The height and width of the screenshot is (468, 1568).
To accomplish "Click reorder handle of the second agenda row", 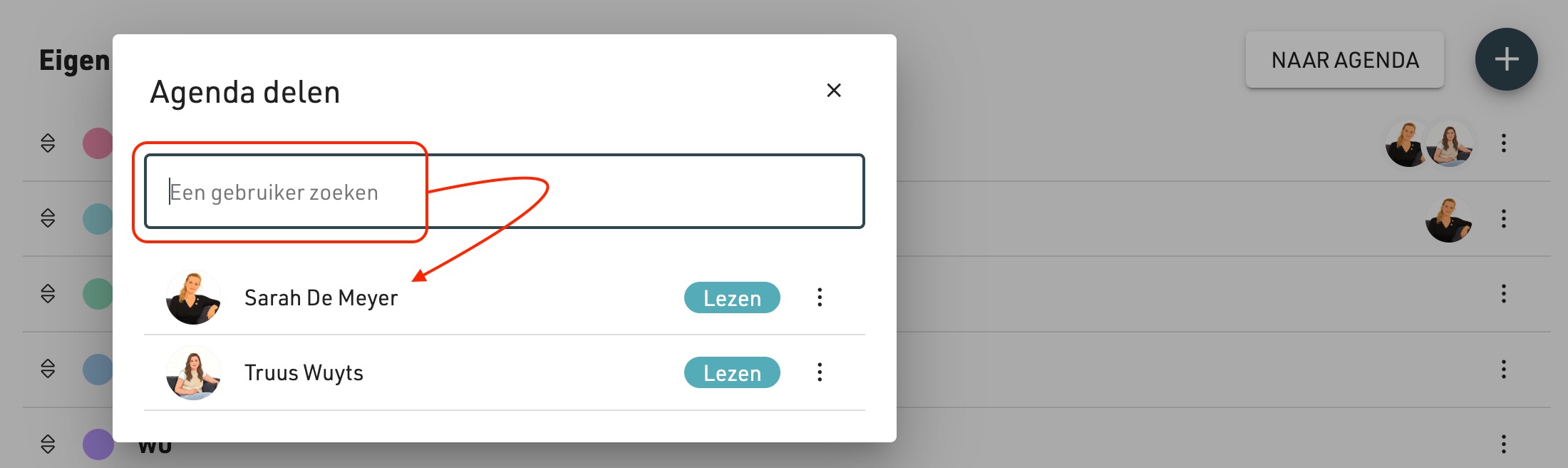I will click(48, 218).
